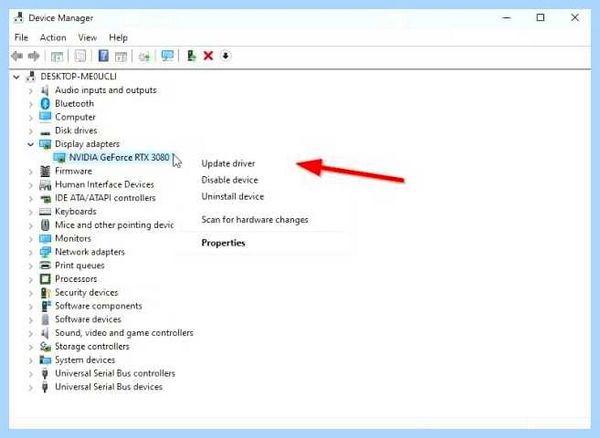600x438 pixels.
Task: Select Uninstall device in context menu
Action: tap(233, 197)
